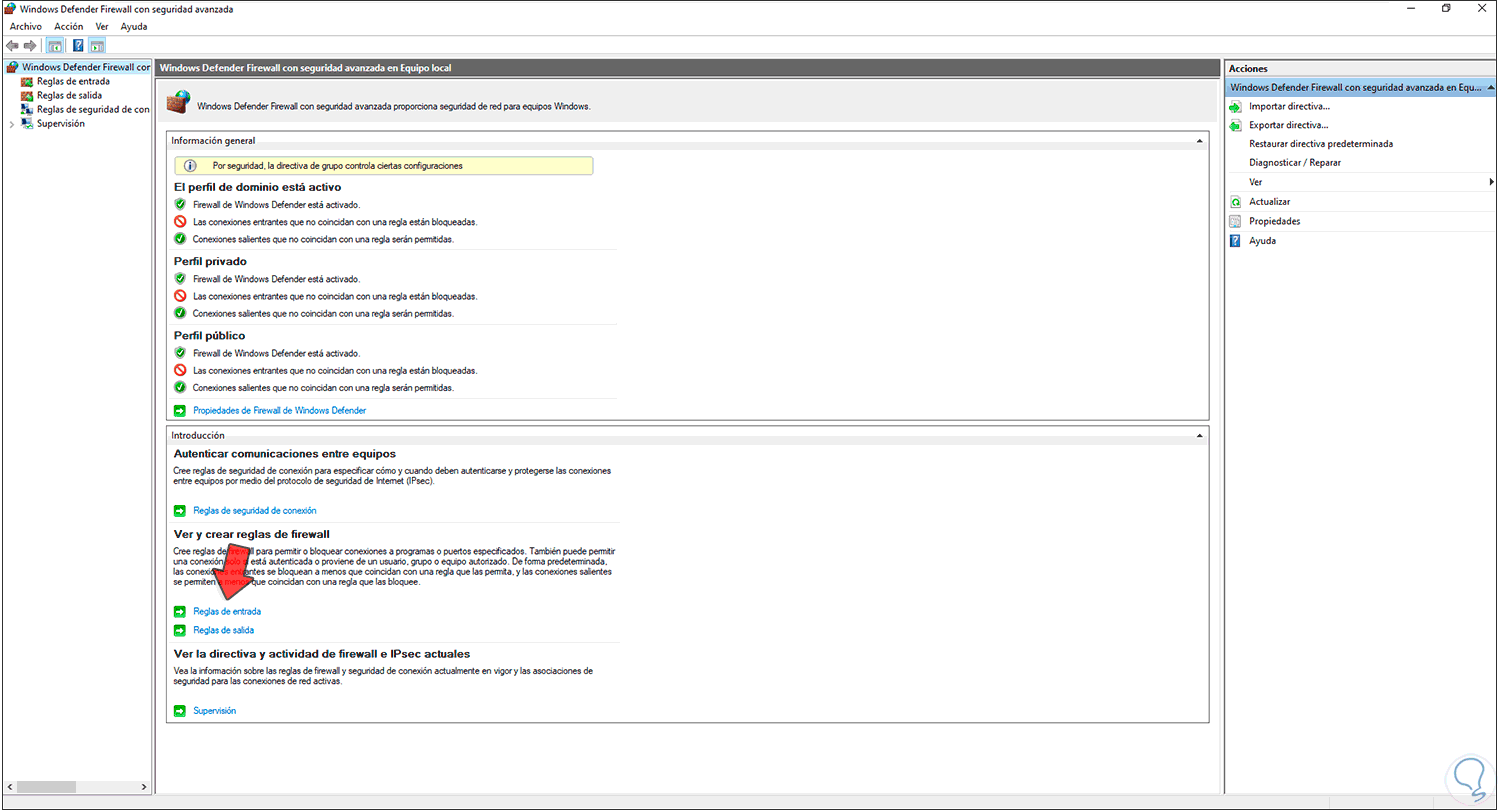Click the heading 'El perfil de dominio está activo'
Image resolution: width=1500 pixels, height=810 pixels.
point(258,187)
